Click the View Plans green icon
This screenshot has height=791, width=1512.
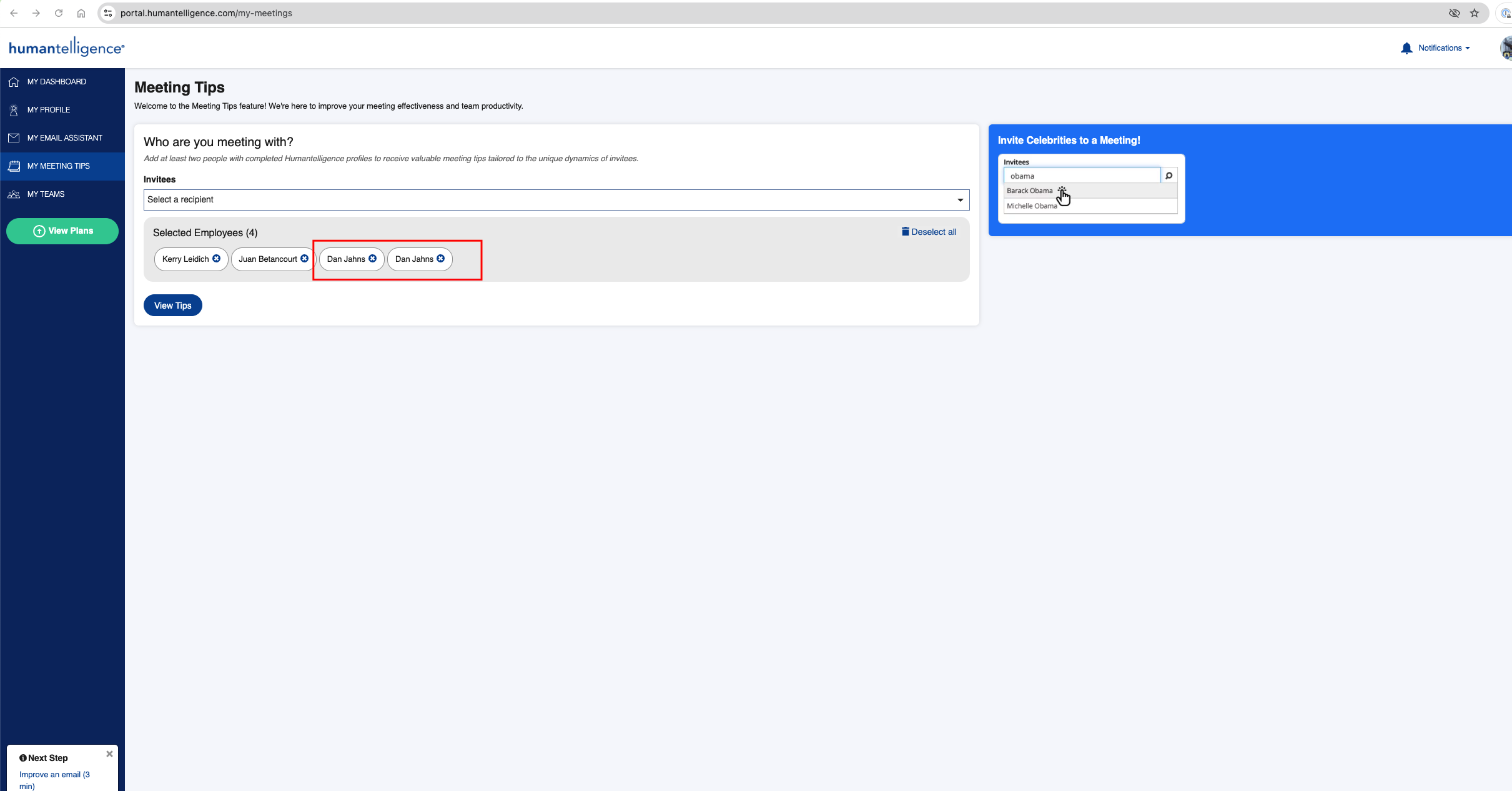[62, 230]
